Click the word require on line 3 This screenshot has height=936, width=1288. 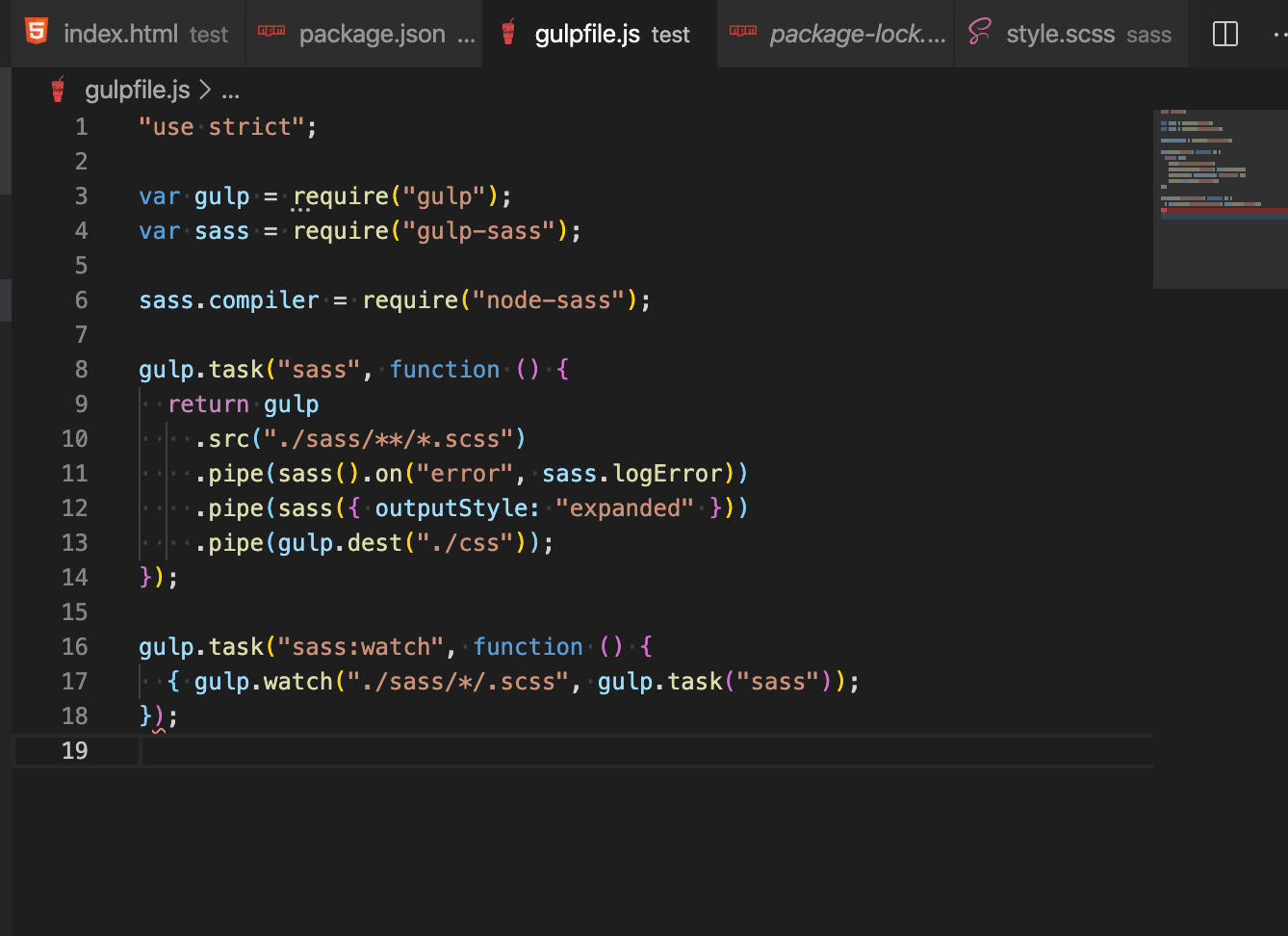341,196
